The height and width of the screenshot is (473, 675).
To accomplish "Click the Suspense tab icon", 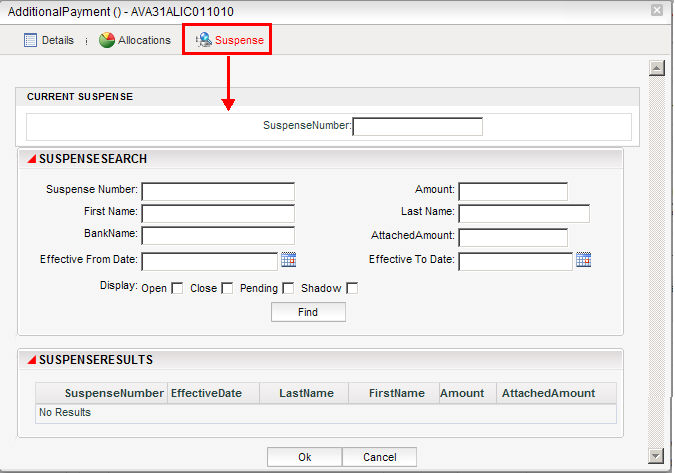I will [204, 40].
